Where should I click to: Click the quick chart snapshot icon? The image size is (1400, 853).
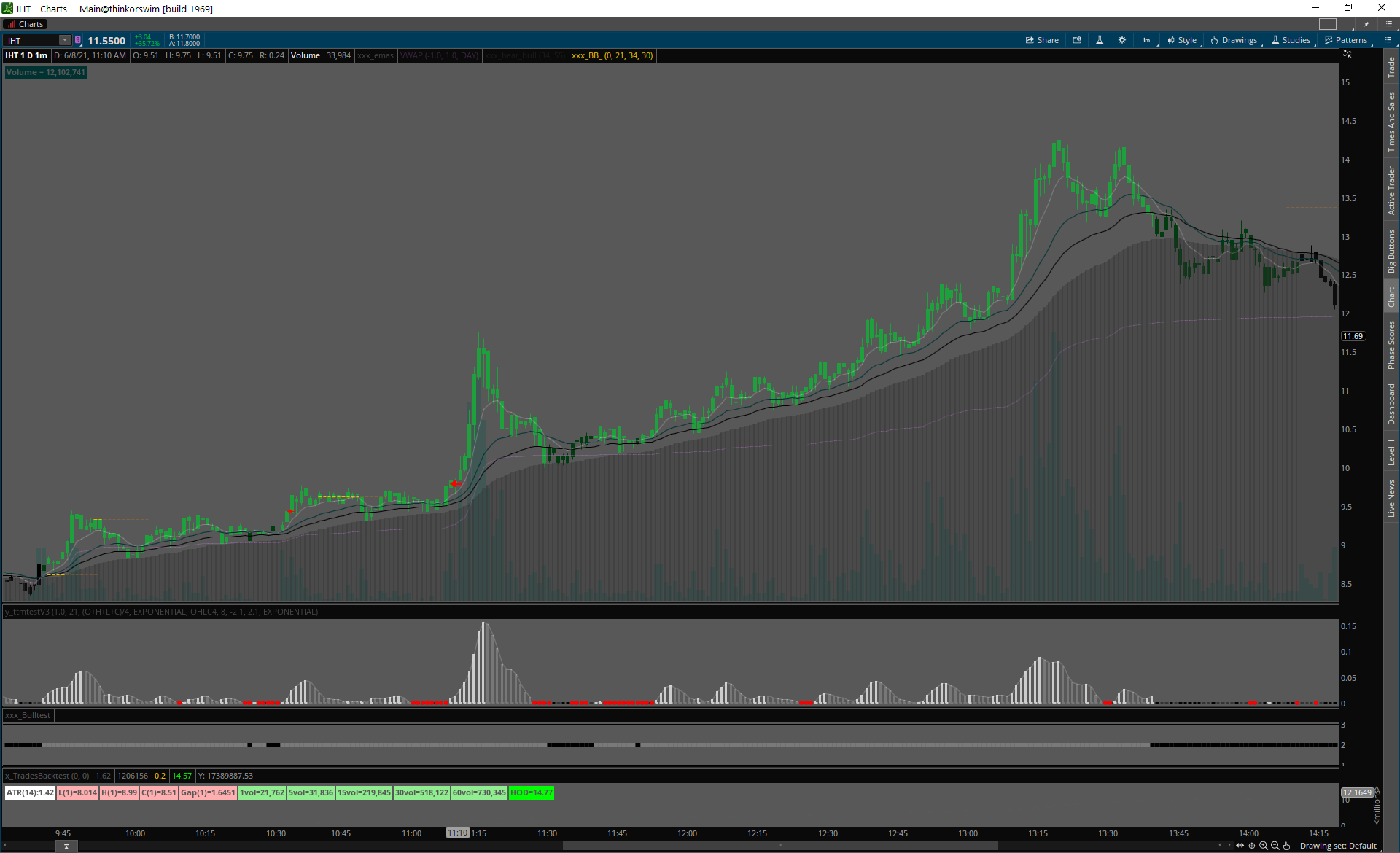coord(1077,40)
